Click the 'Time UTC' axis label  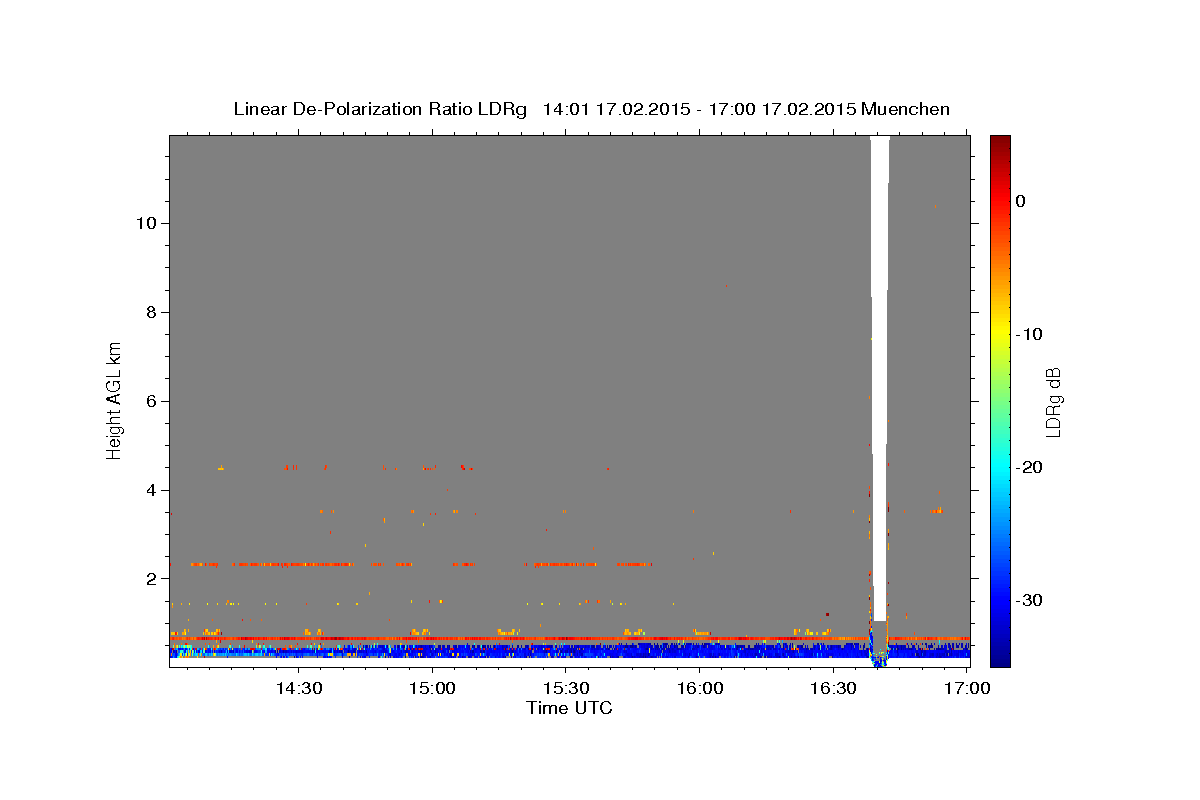tap(569, 708)
